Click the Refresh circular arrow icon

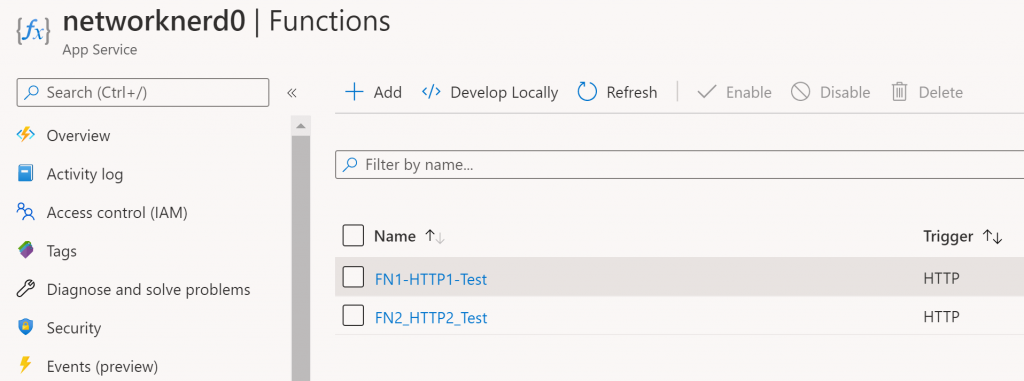(x=587, y=92)
